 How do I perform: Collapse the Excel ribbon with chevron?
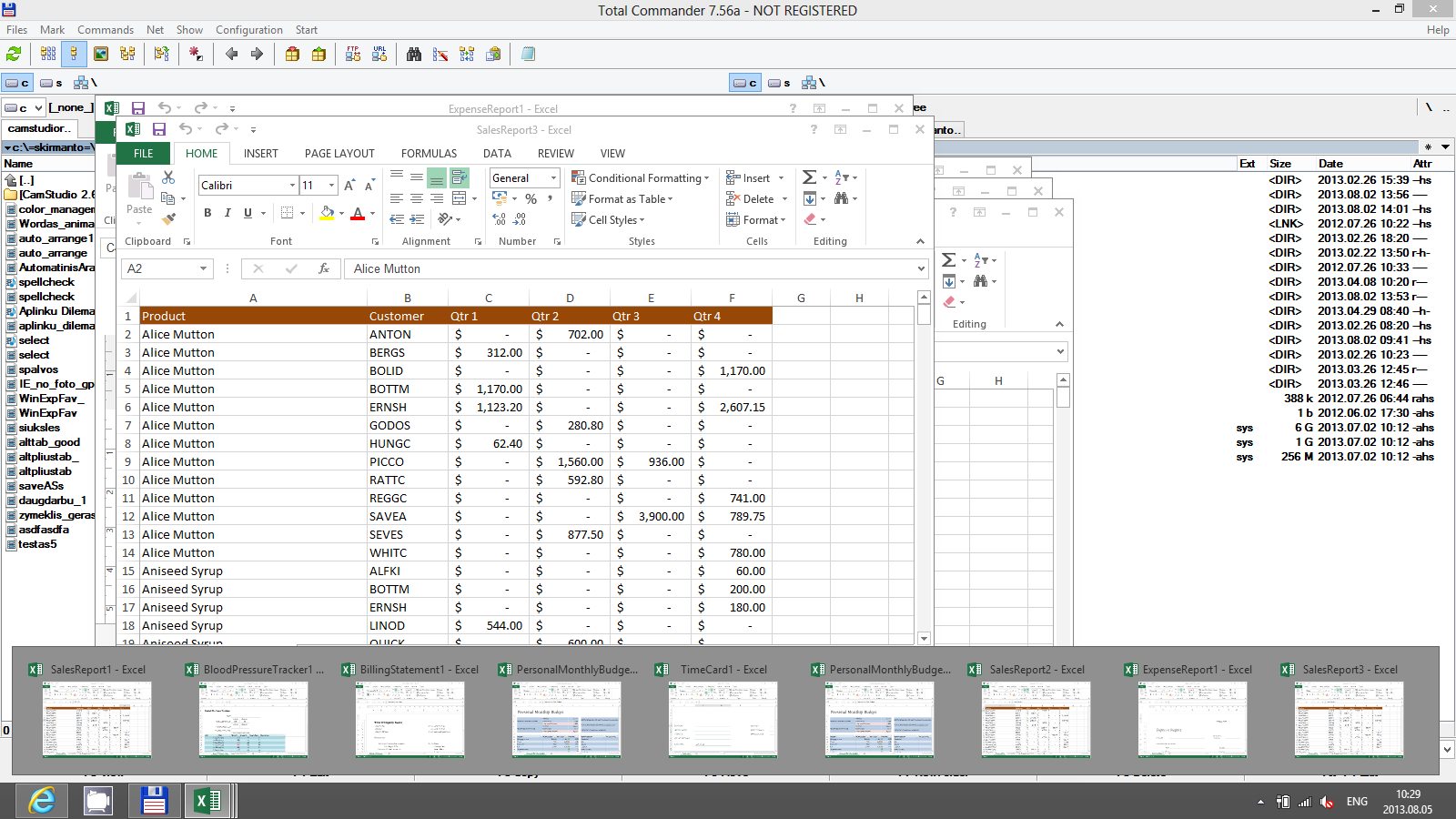[x=920, y=241]
